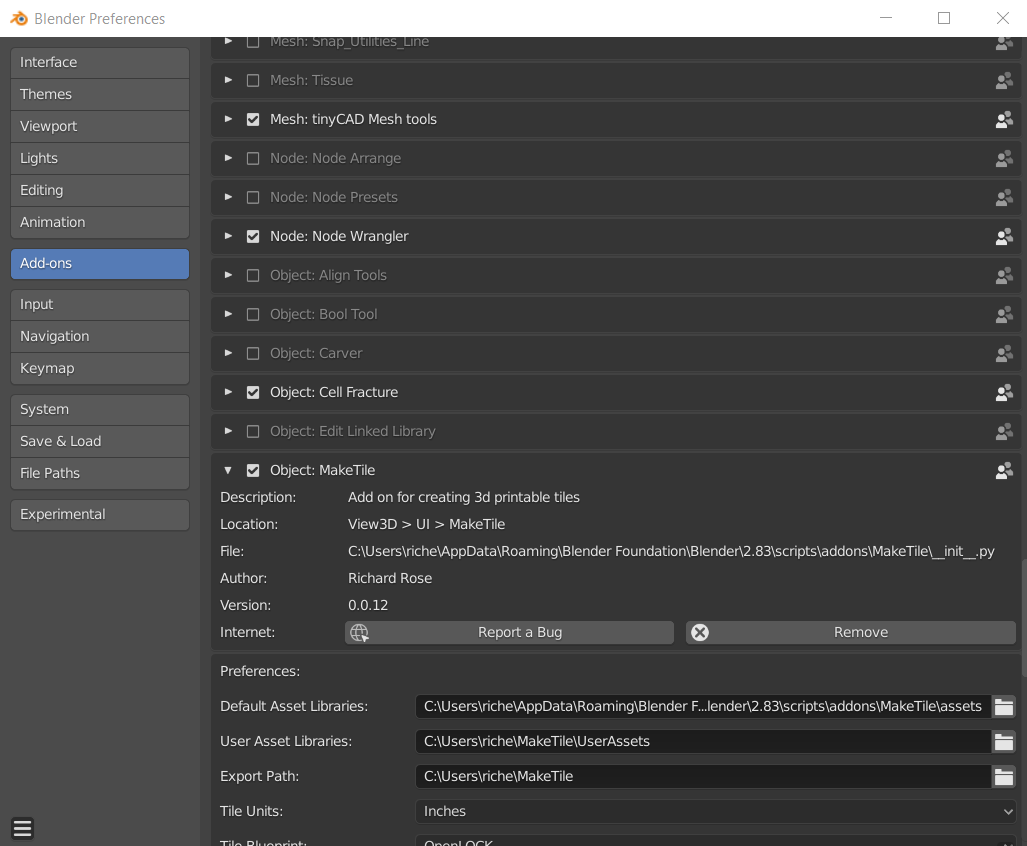The width and height of the screenshot is (1027, 846).
Task: Browse folder for Export Path
Action: 1003,776
